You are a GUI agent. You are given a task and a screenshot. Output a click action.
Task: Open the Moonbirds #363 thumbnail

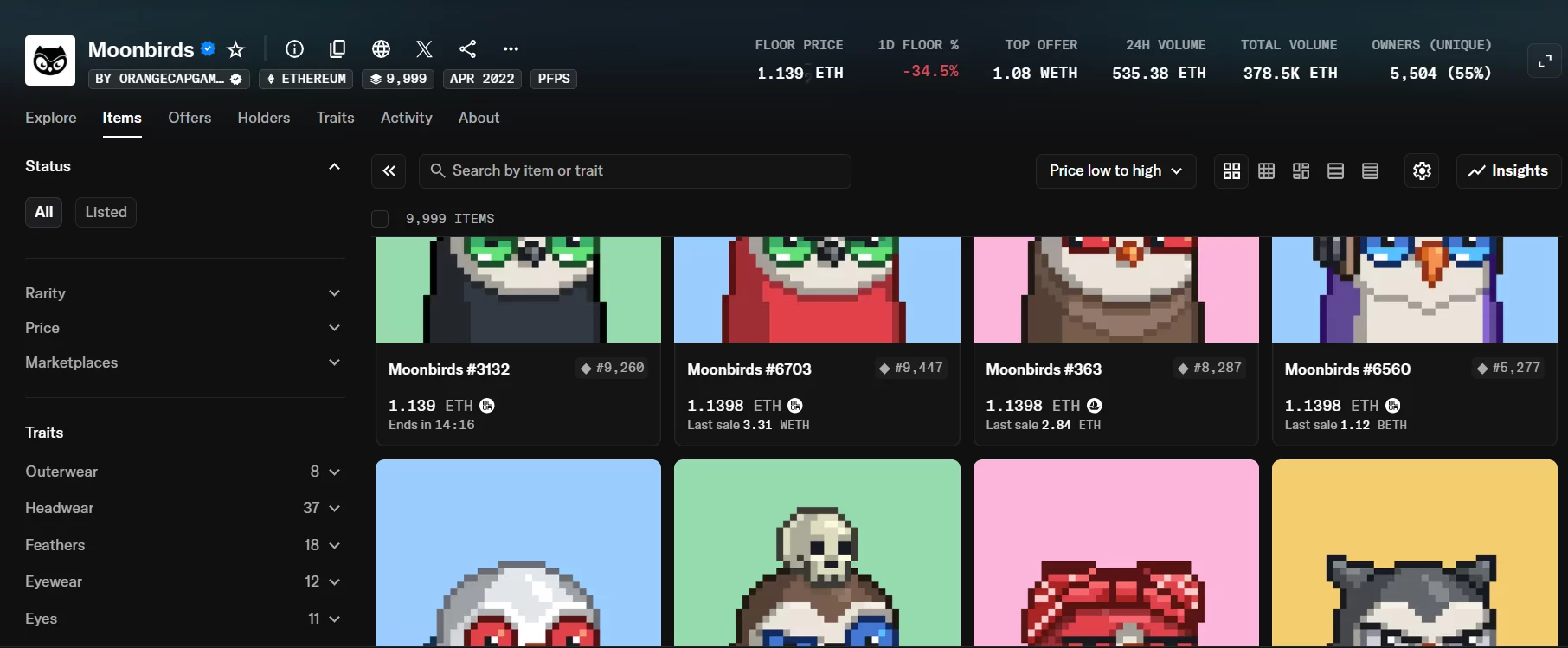[x=1116, y=290]
